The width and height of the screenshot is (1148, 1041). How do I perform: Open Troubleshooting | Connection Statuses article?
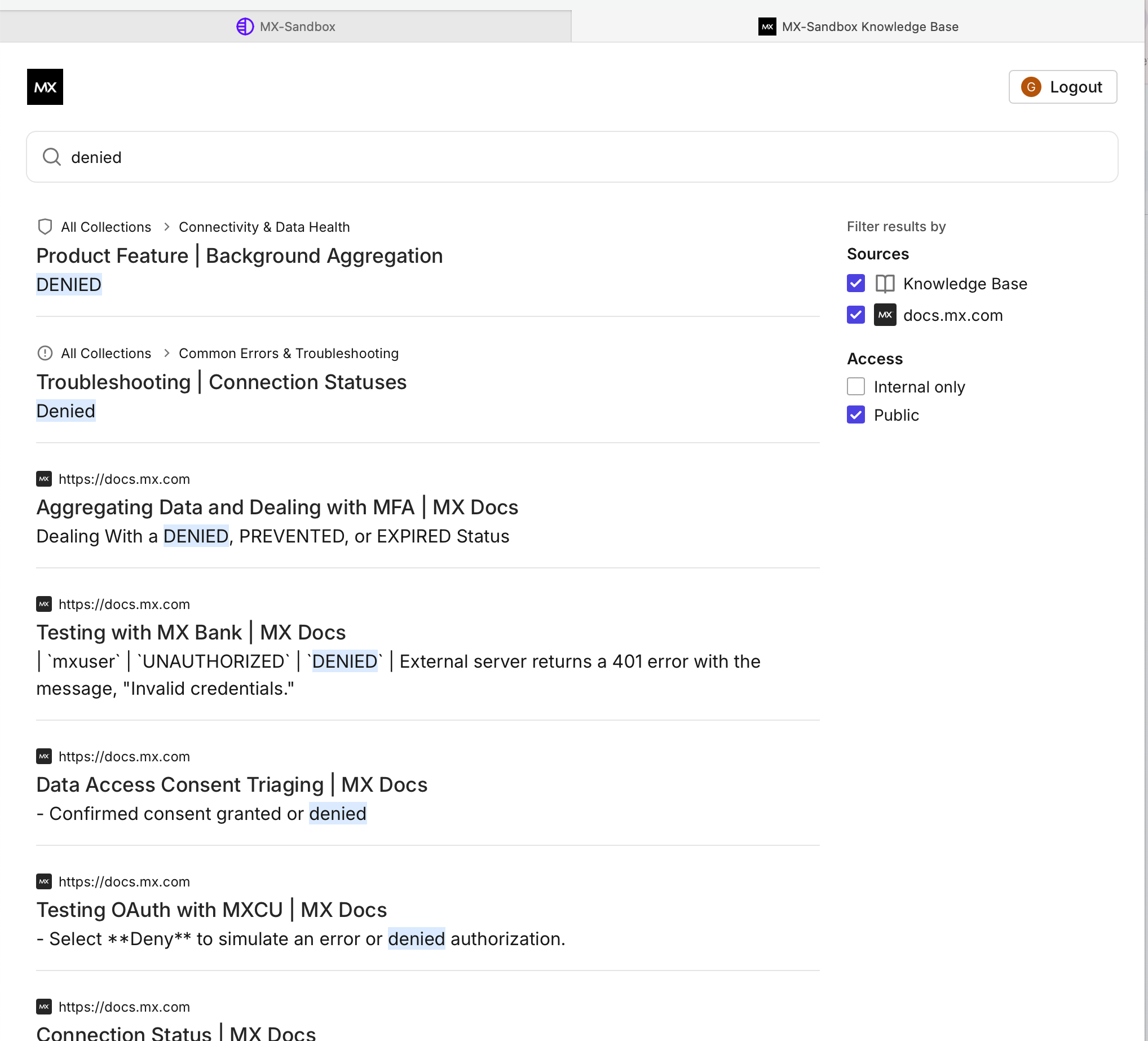pos(222,382)
